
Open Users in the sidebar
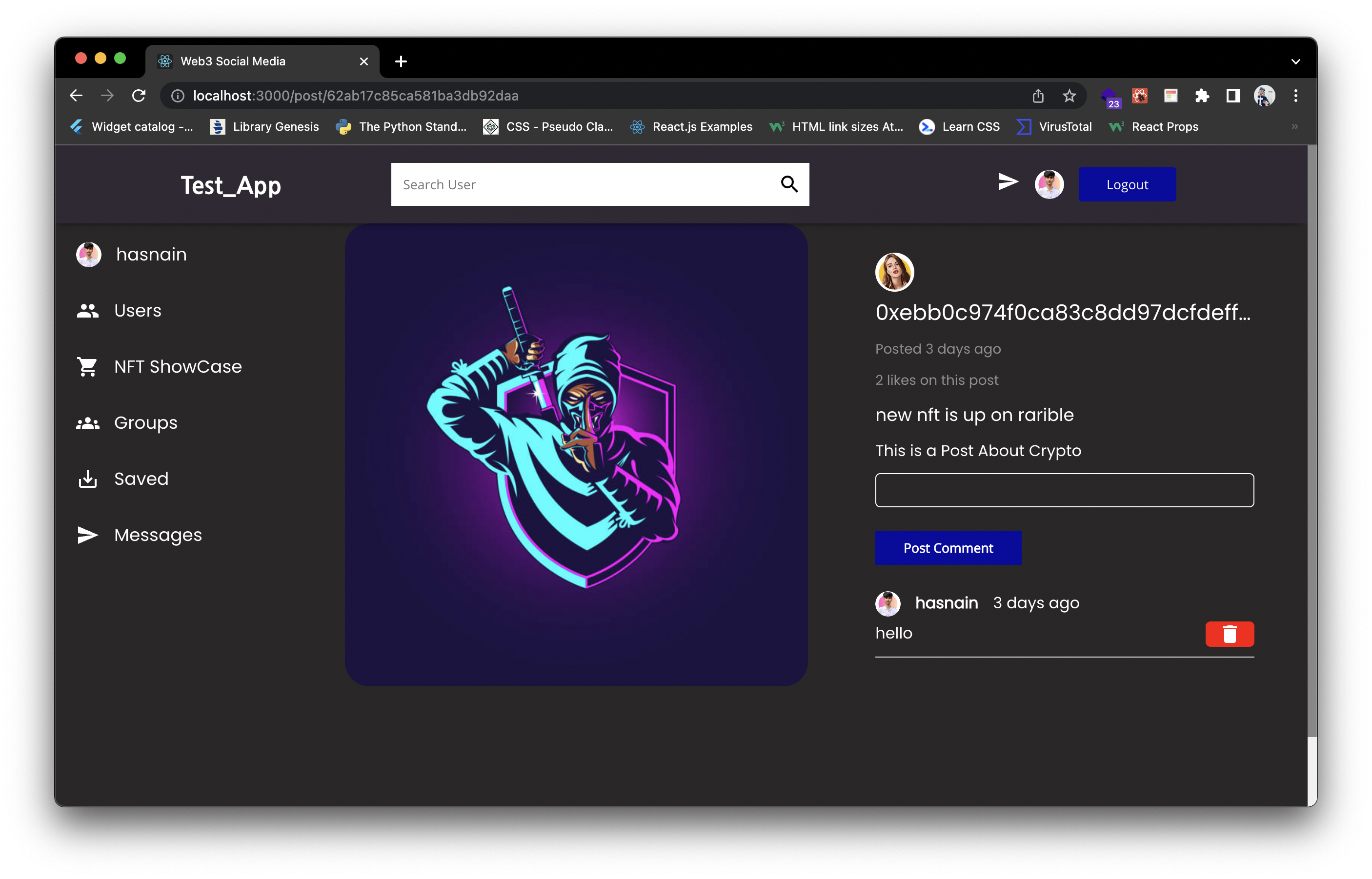click(x=138, y=311)
